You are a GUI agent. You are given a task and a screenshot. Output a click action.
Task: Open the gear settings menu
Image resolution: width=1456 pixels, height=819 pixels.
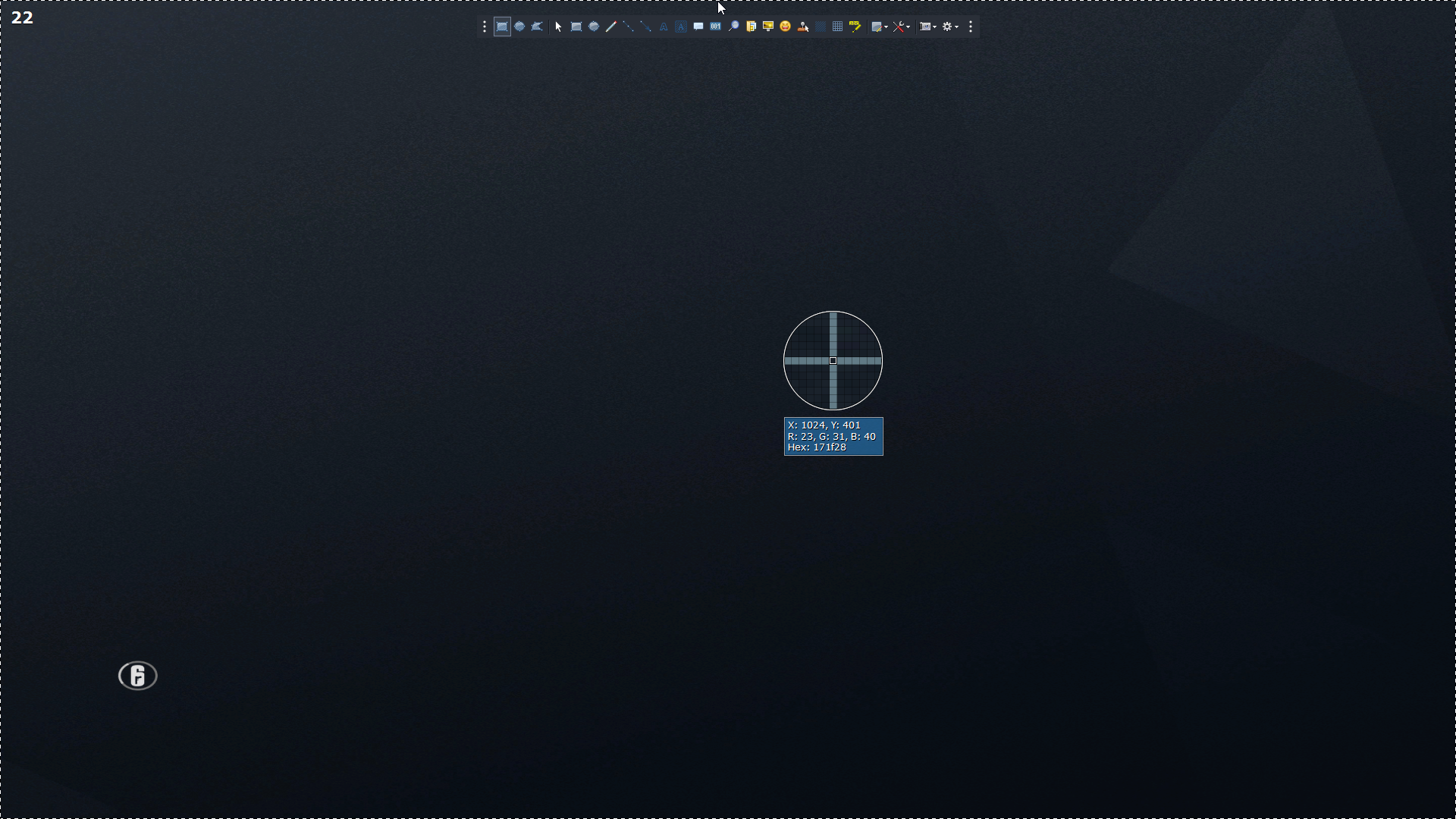coord(950,27)
